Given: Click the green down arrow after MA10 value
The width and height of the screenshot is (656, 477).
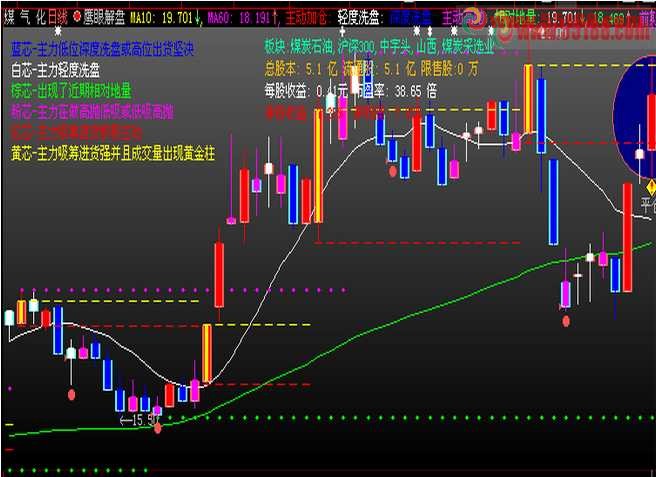Looking at the screenshot, I should pyautogui.click(x=198, y=18).
